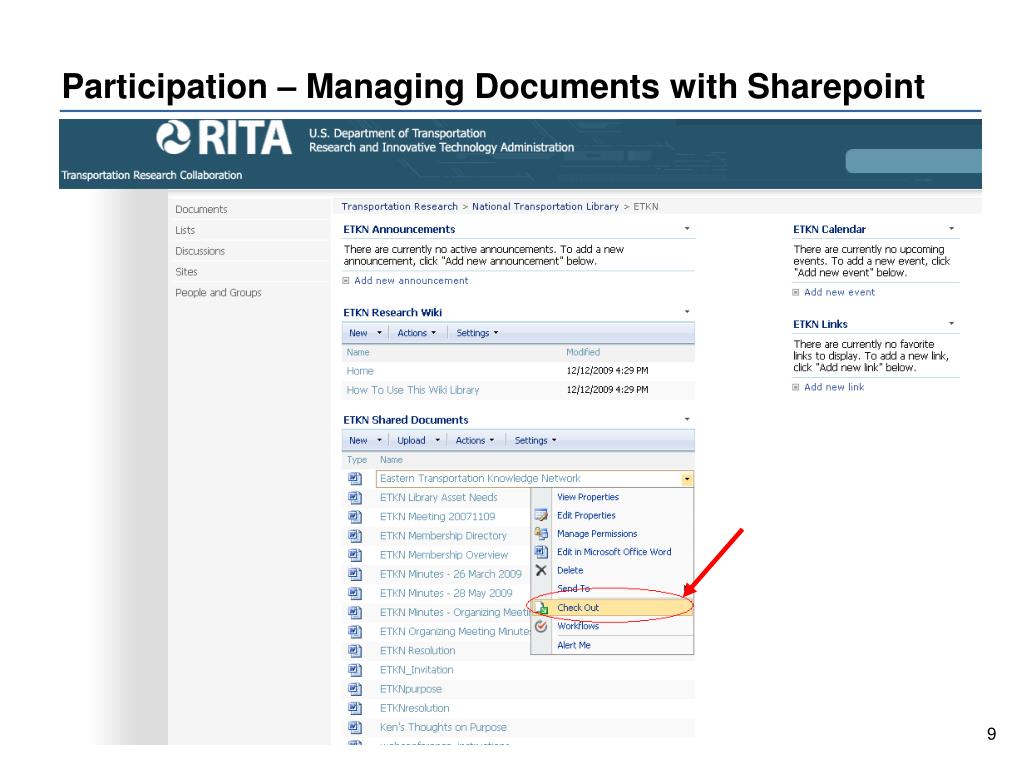Click Word icon beside ETKN Minutes - 26 March 2009

click(355, 574)
